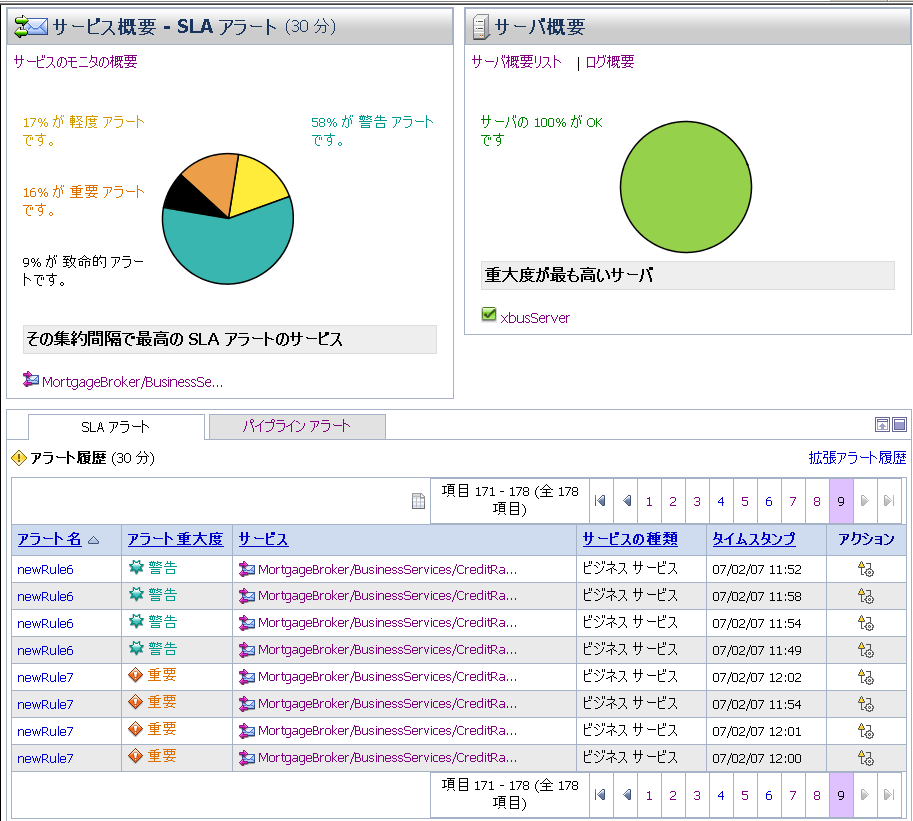Screen dimensions: 913x821
Task: Switch to パイプライン アラート tab
Action: (x=296, y=426)
